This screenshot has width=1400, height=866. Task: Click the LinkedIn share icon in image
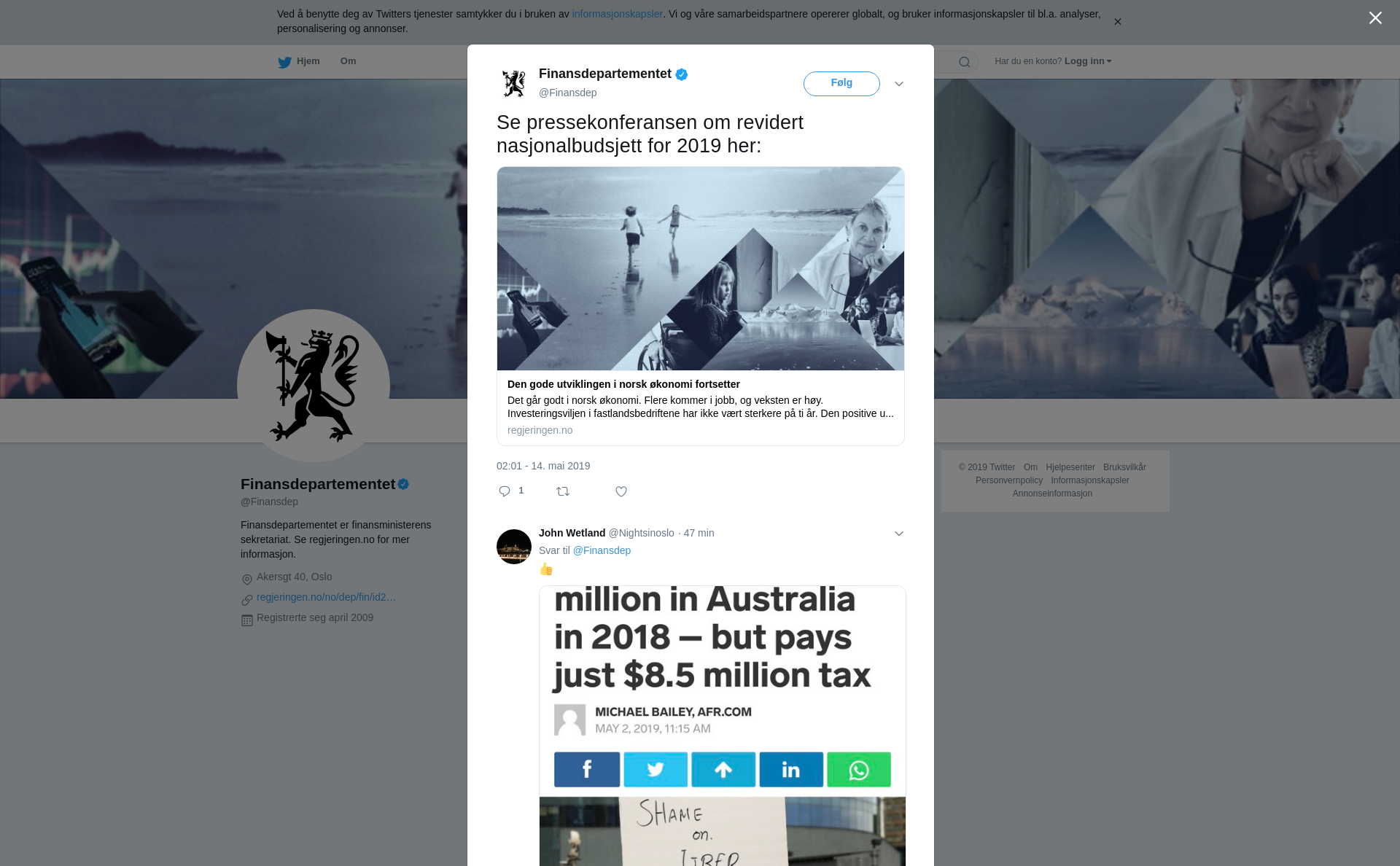point(791,770)
